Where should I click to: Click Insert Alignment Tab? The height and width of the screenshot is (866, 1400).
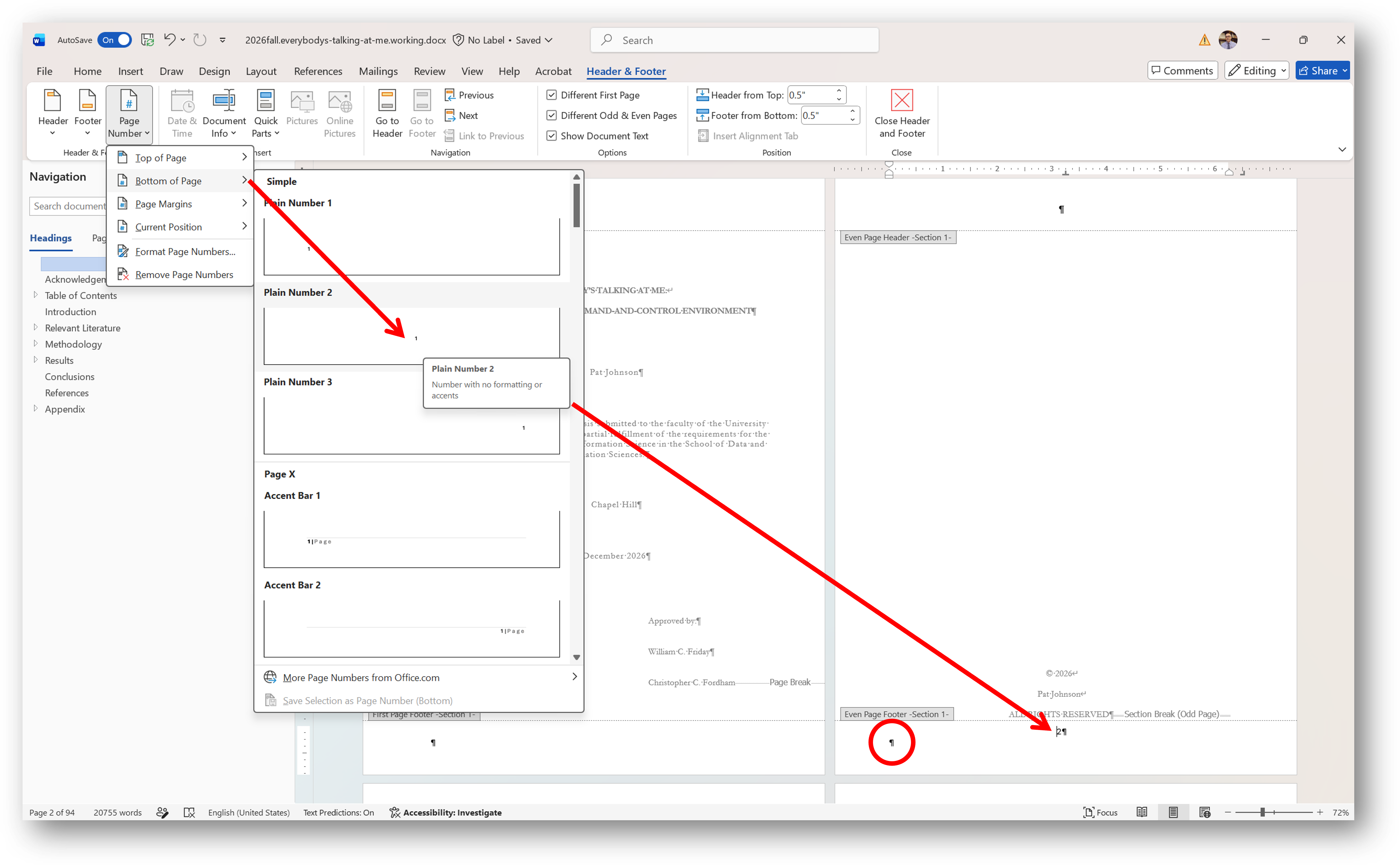[747, 136]
